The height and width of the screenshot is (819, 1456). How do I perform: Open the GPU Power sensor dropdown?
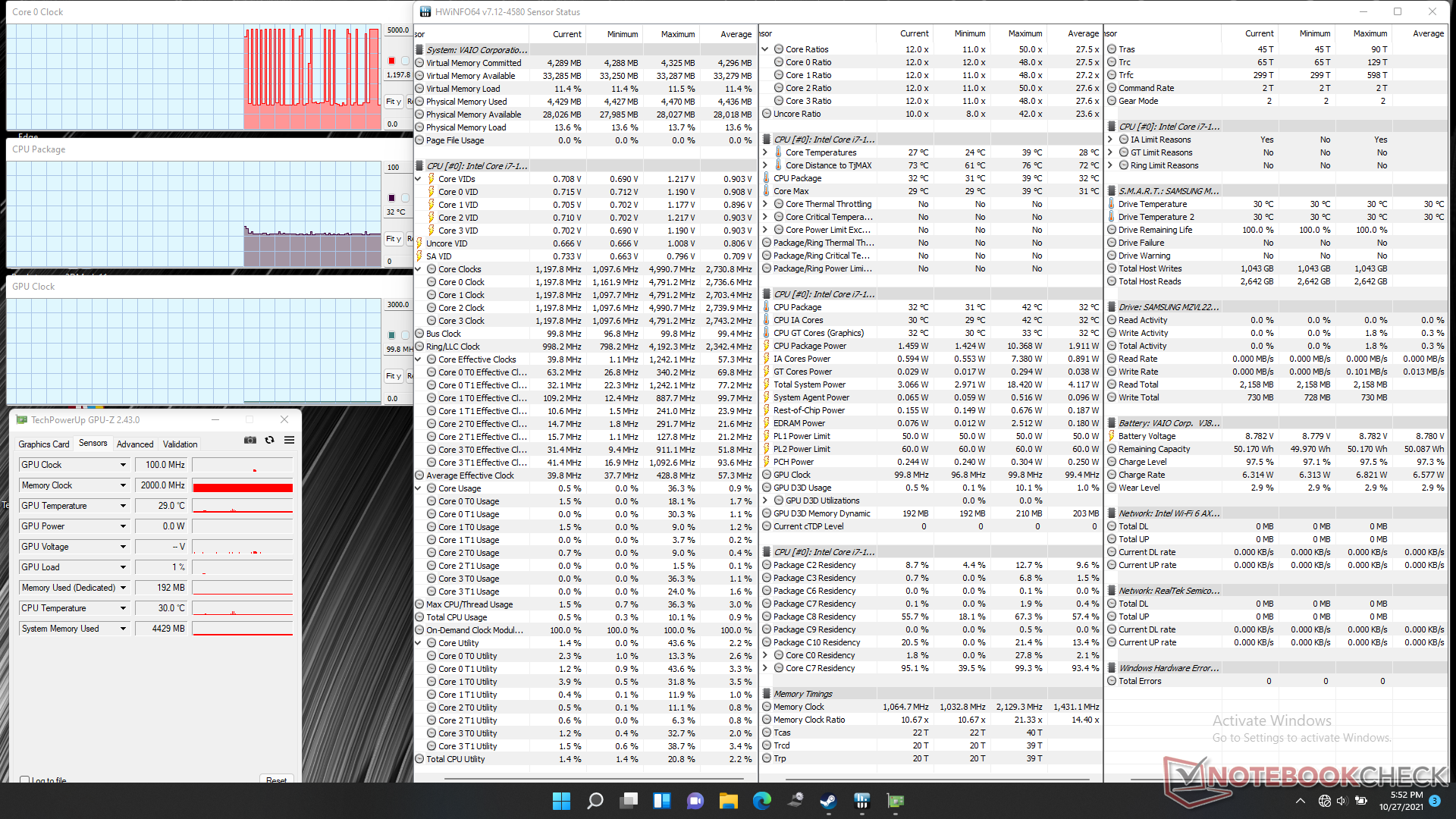[x=123, y=526]
